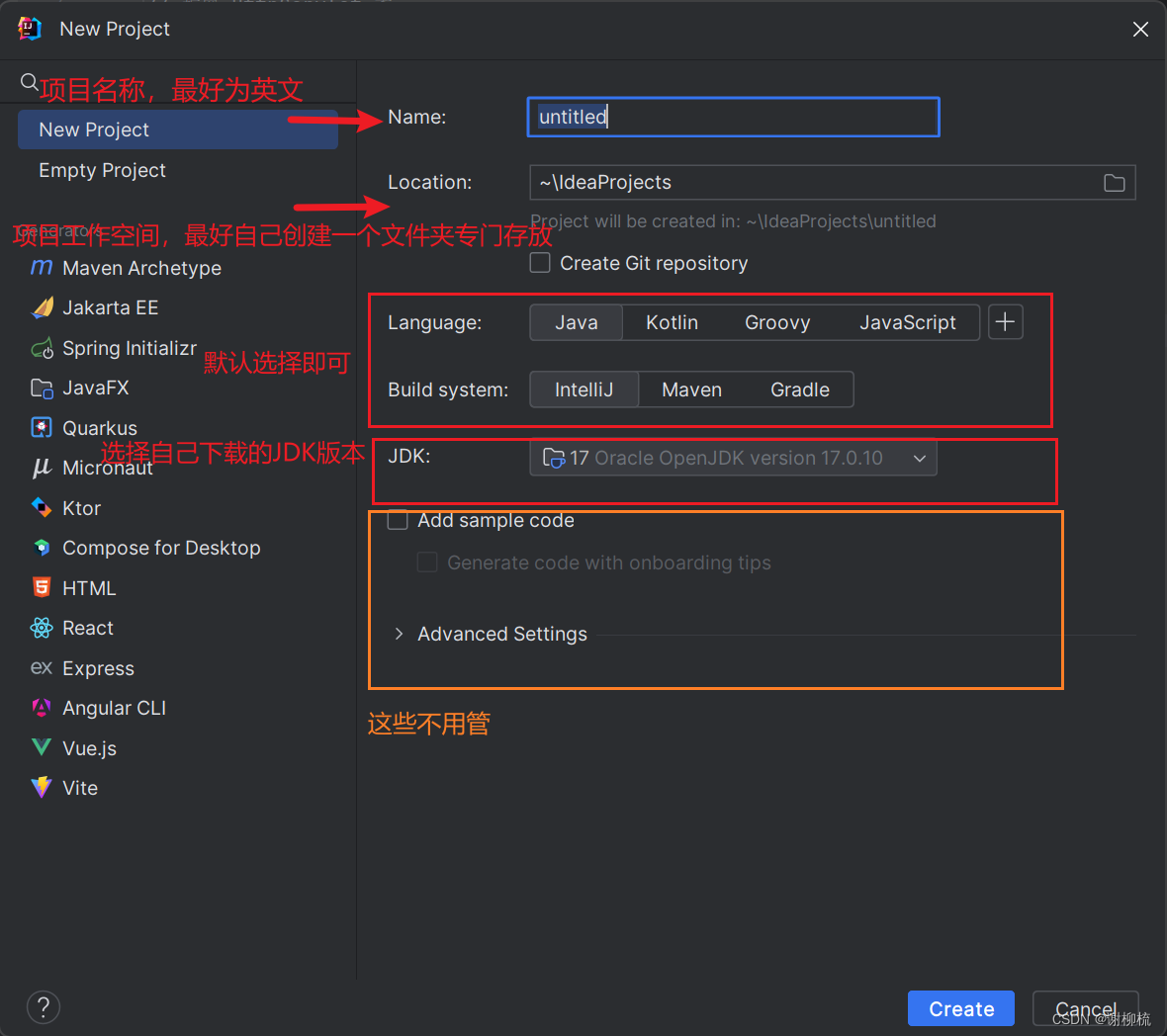Select Gradle as the build system
This screenshot has width=1167, height=1036.
pos(800,388)
